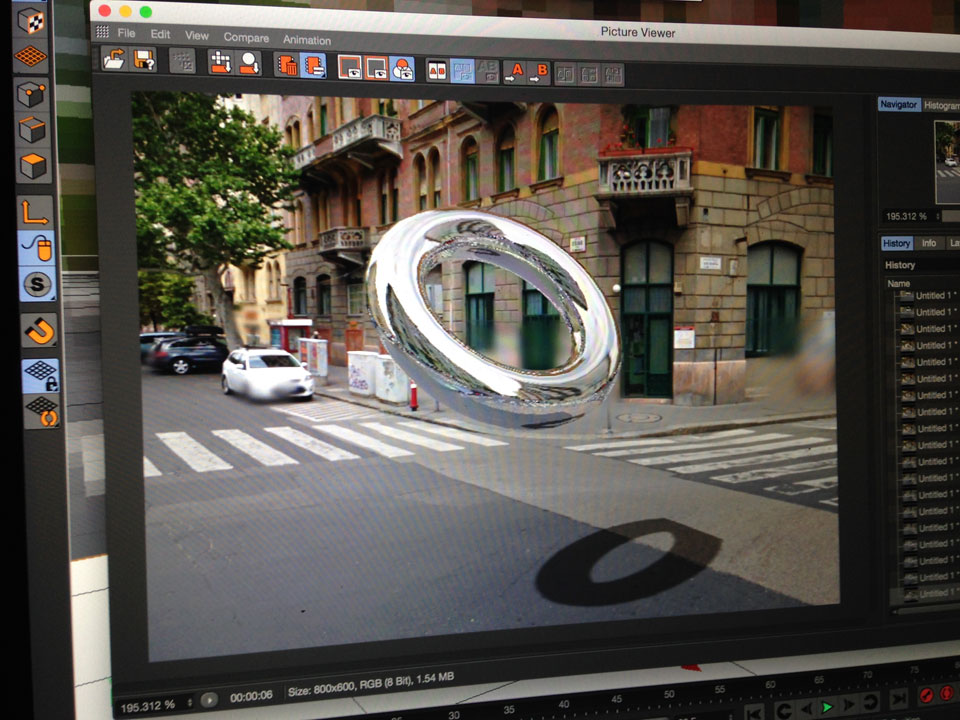Switch to the Histogram tab
This screenshot has width=960, height=720.
click(941, 105)
